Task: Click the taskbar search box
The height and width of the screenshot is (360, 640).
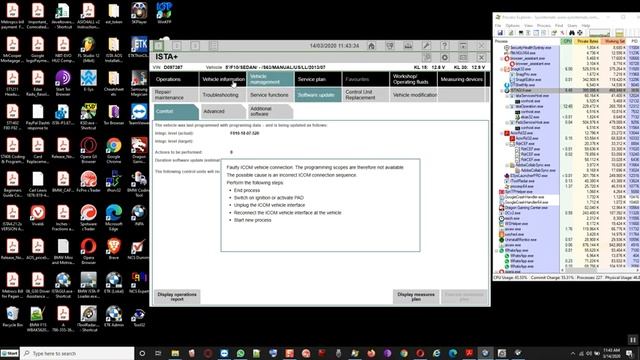Action: (78, 353)
